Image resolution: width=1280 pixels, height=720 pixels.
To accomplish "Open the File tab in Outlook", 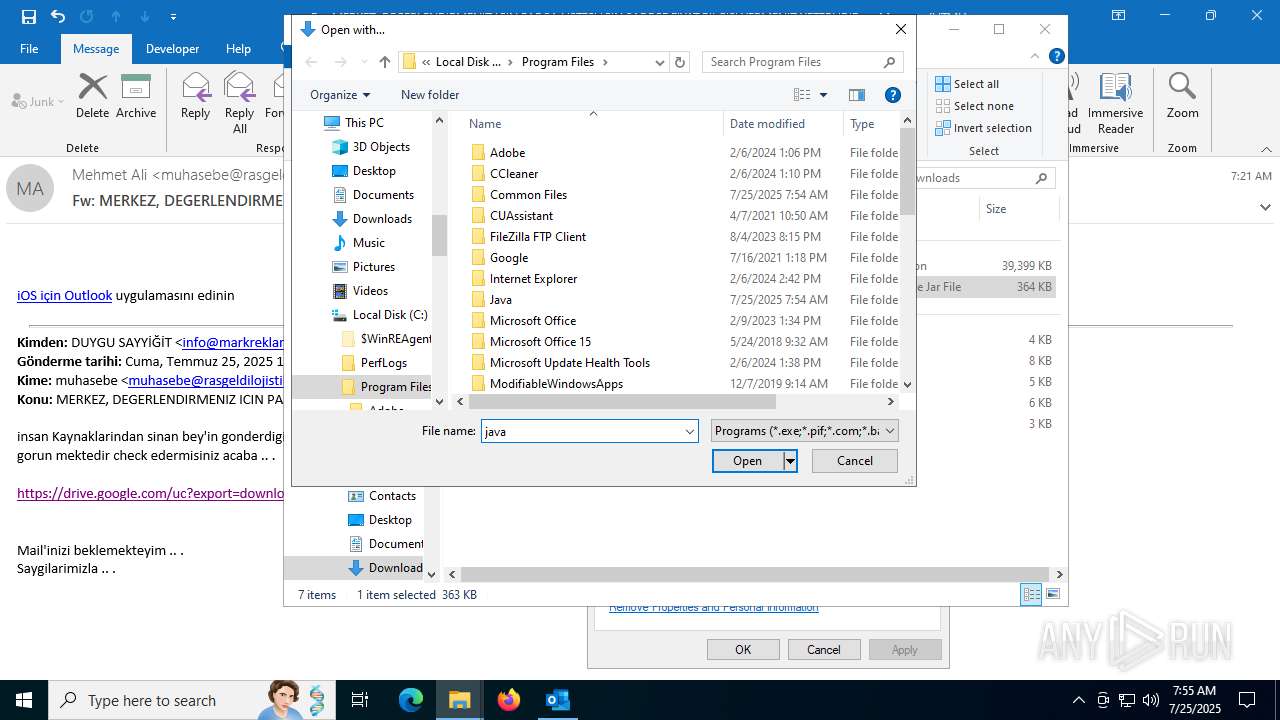I will pyautogui.click(x=29, y=48).
